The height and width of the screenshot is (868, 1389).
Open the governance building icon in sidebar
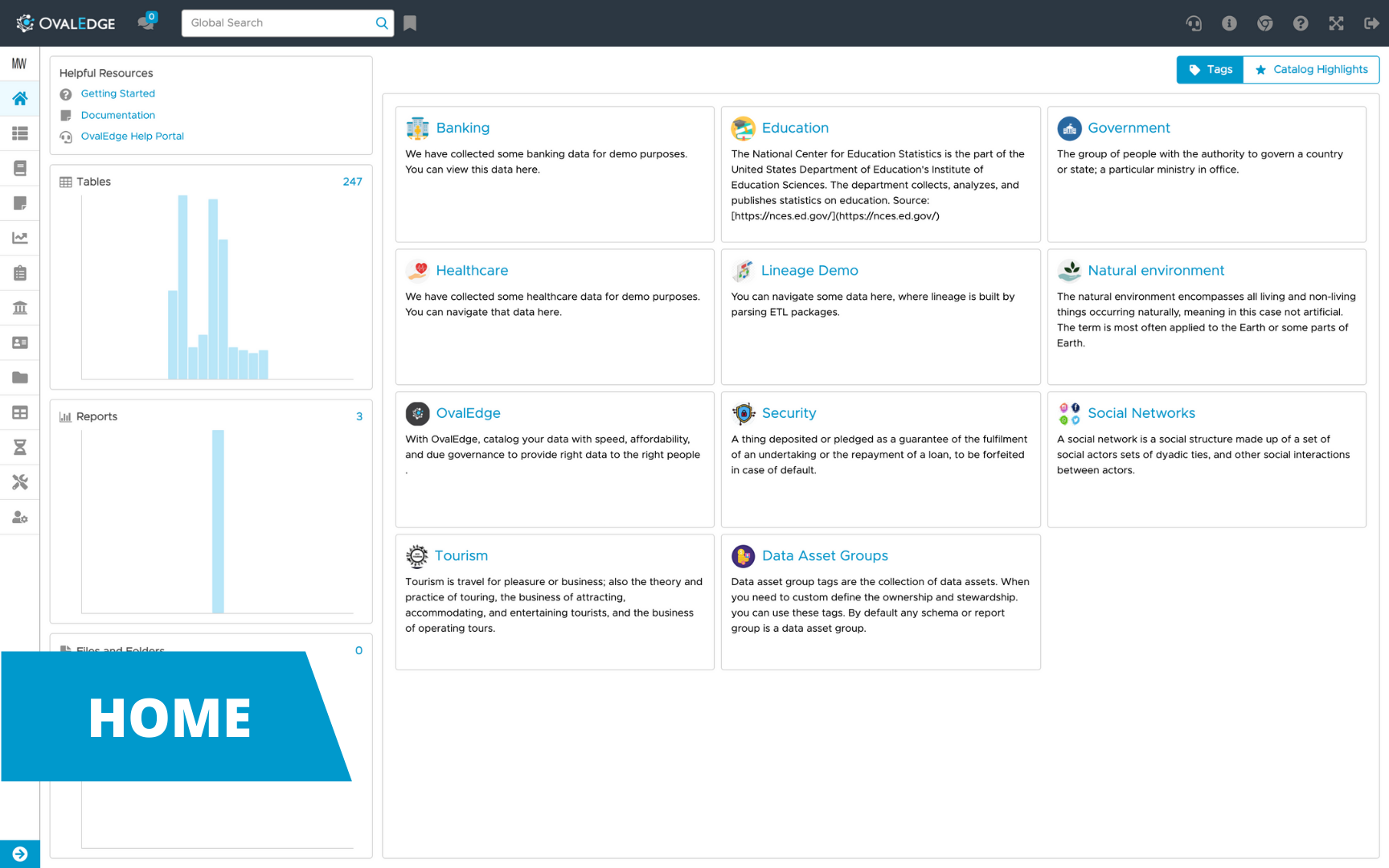[x=20, y=308]
